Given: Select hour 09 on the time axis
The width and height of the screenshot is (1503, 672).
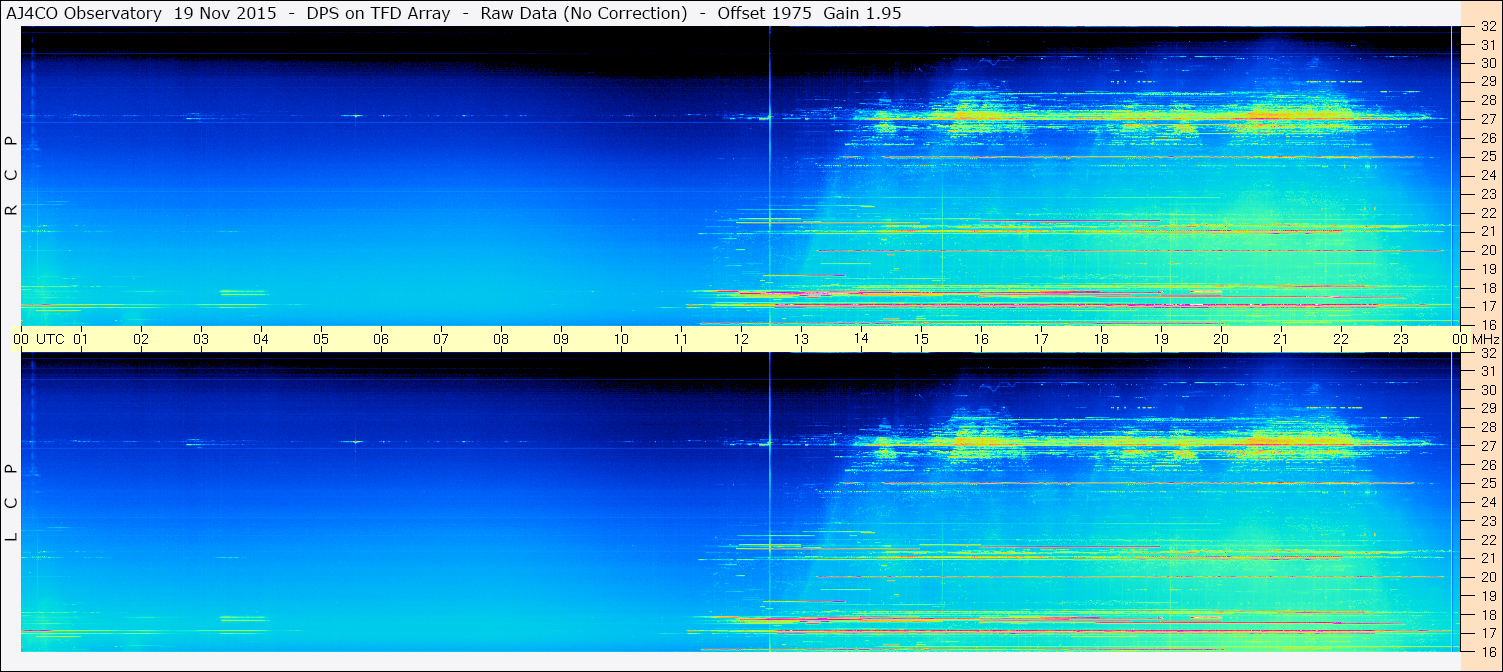Looking at the screenshot, I should 561,339.
